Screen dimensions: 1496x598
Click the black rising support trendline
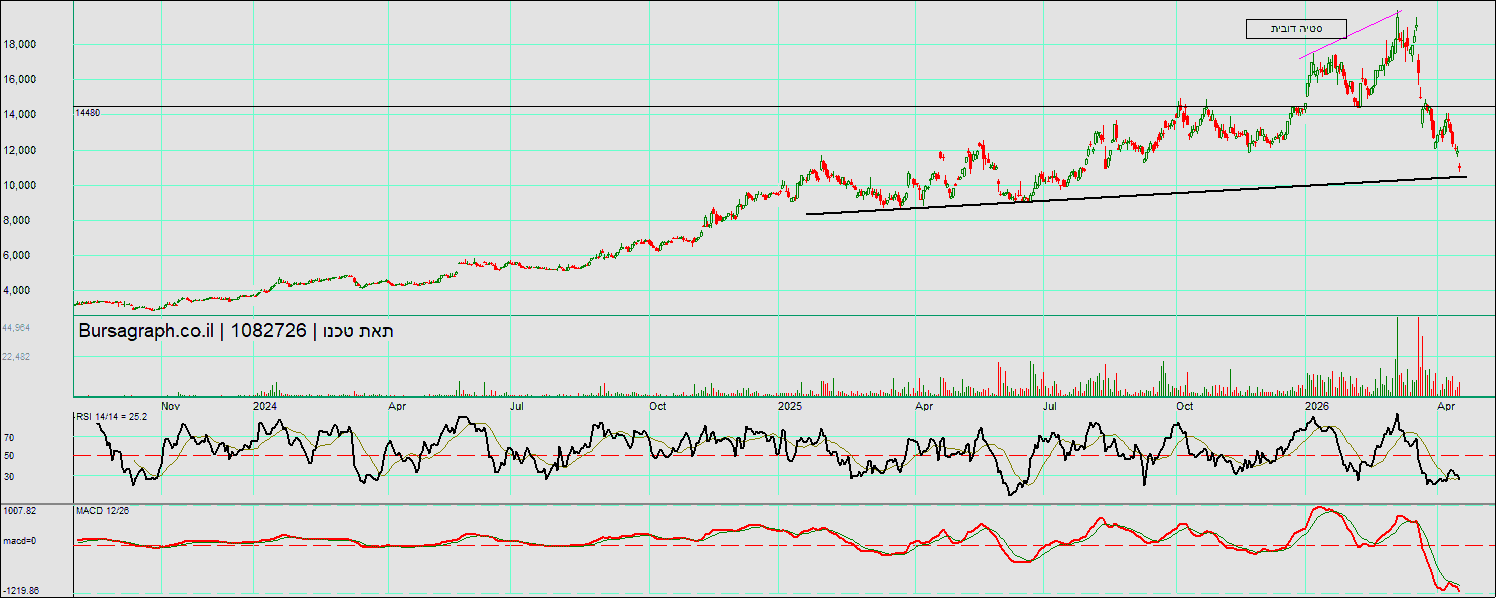pos(1136,195)
